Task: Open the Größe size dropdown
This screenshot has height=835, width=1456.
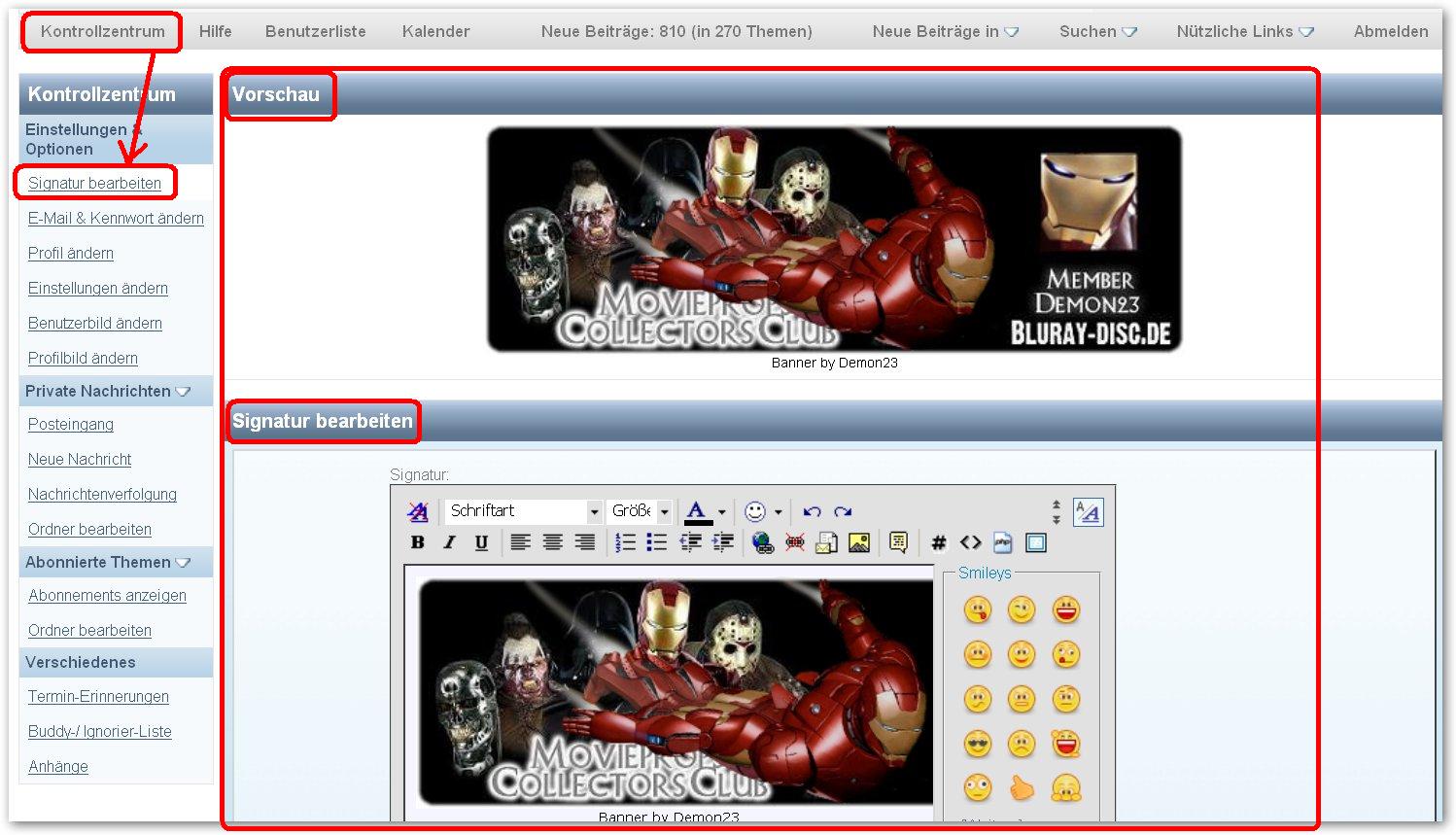Action: click(x=665, y=511)
